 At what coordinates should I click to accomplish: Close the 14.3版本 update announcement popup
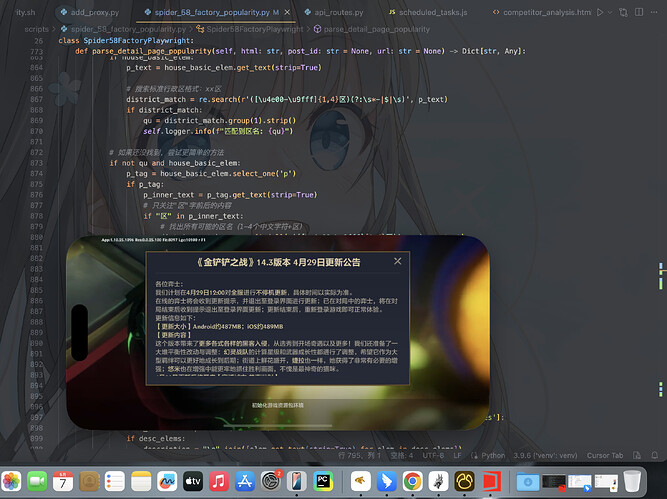point(397,261)
